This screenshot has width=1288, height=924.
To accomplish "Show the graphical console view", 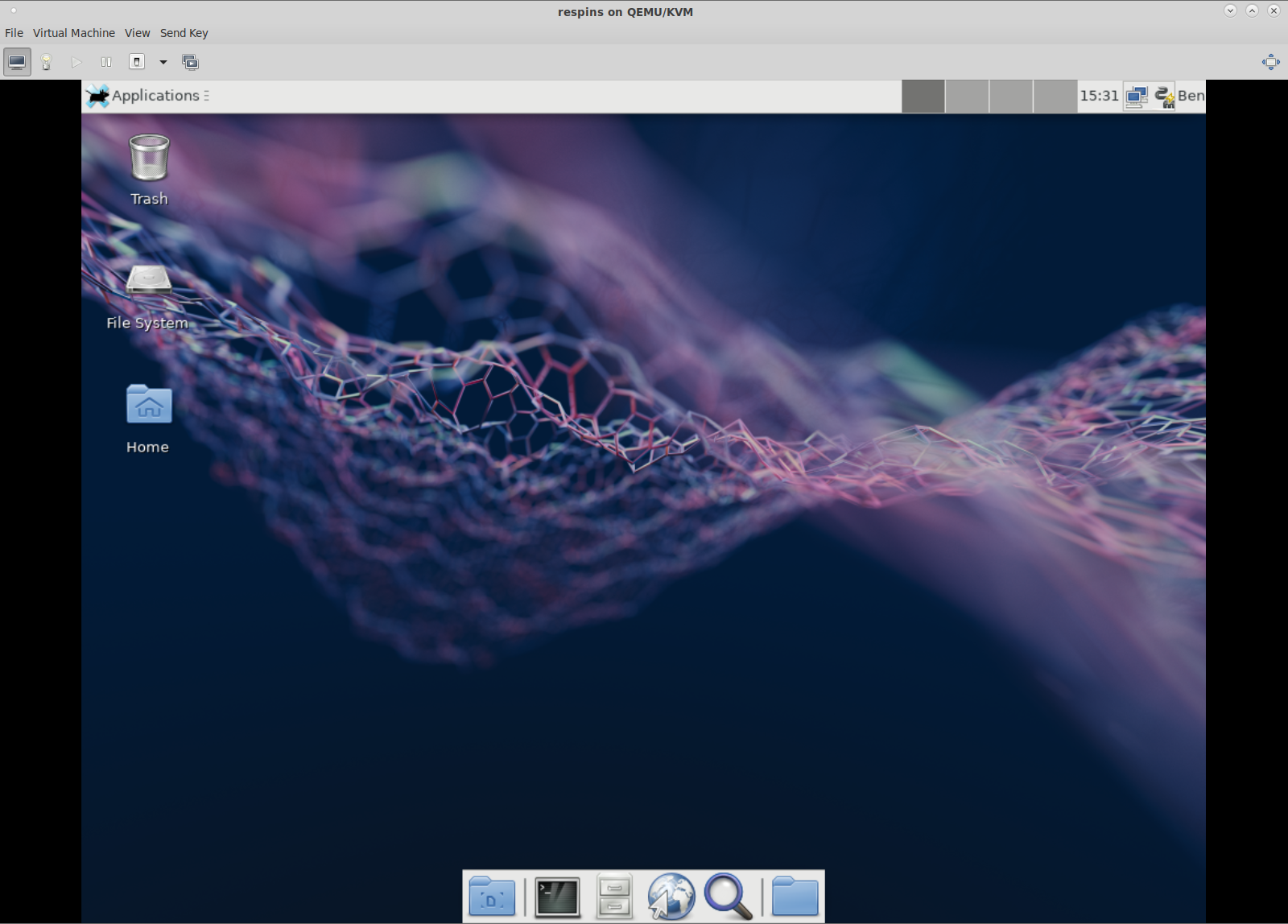I will 17,62.
